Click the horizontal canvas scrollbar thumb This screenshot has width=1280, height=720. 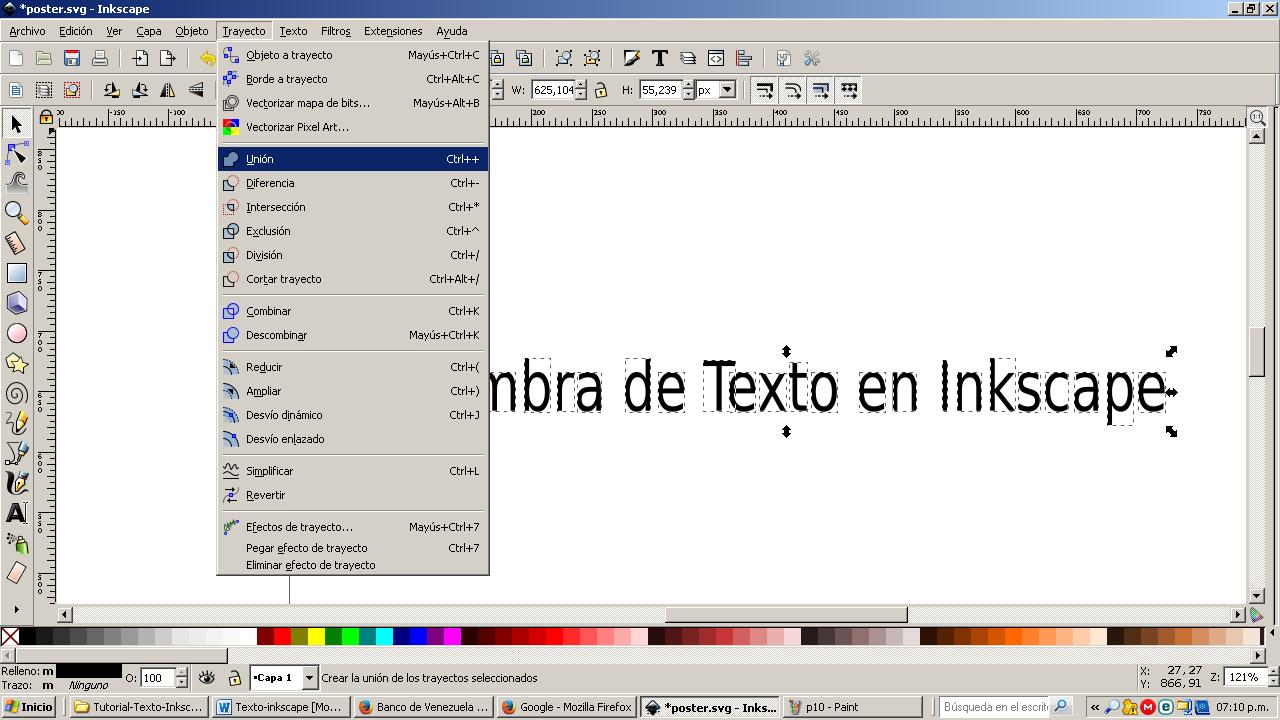(786, 615)
